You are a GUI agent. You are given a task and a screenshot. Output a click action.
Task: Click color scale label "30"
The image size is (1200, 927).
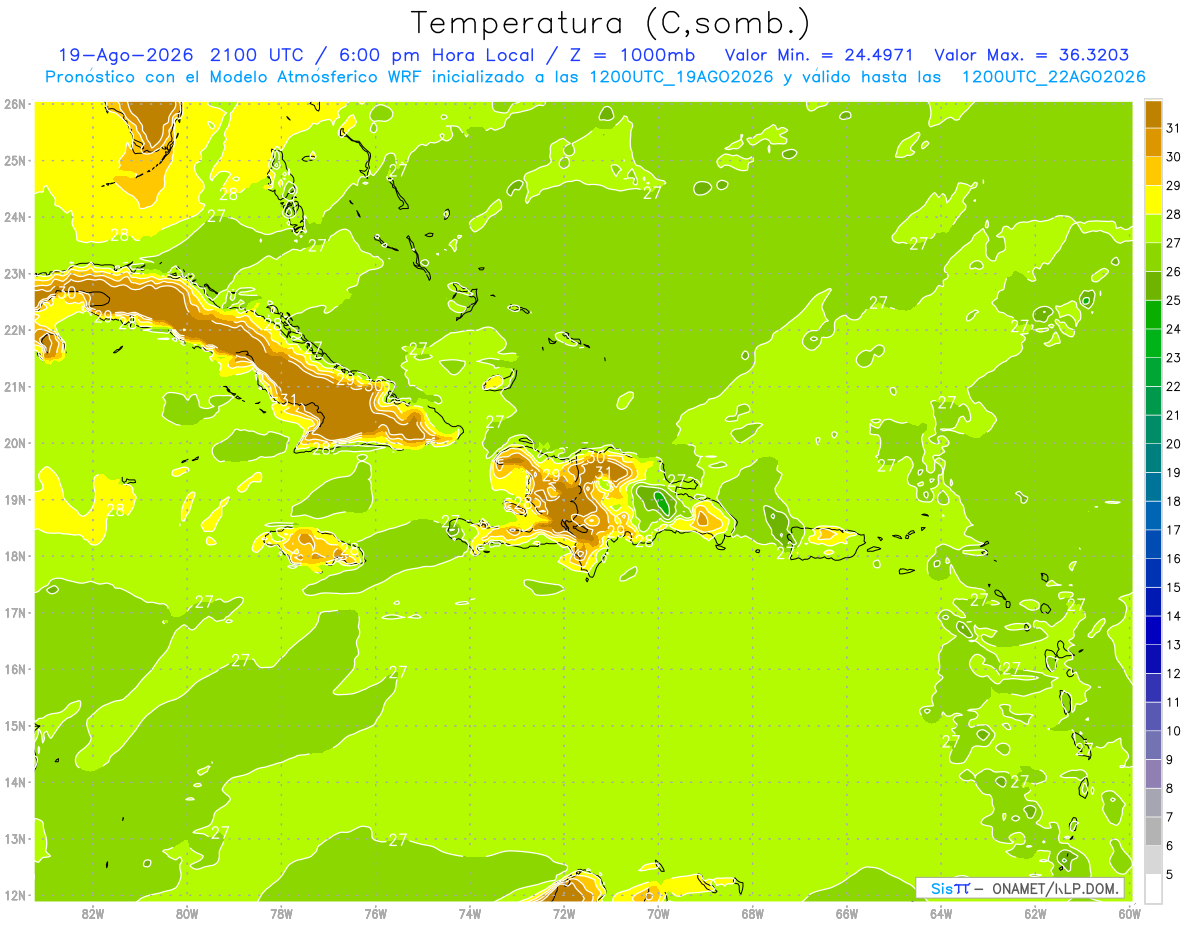point(1173,157)
